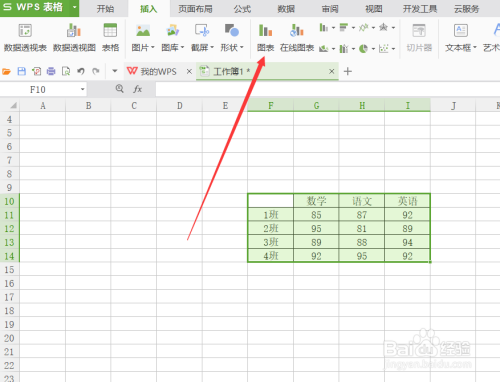Click the cell containing 数学
Screen dimensions: 500x382
click(316, 201)
